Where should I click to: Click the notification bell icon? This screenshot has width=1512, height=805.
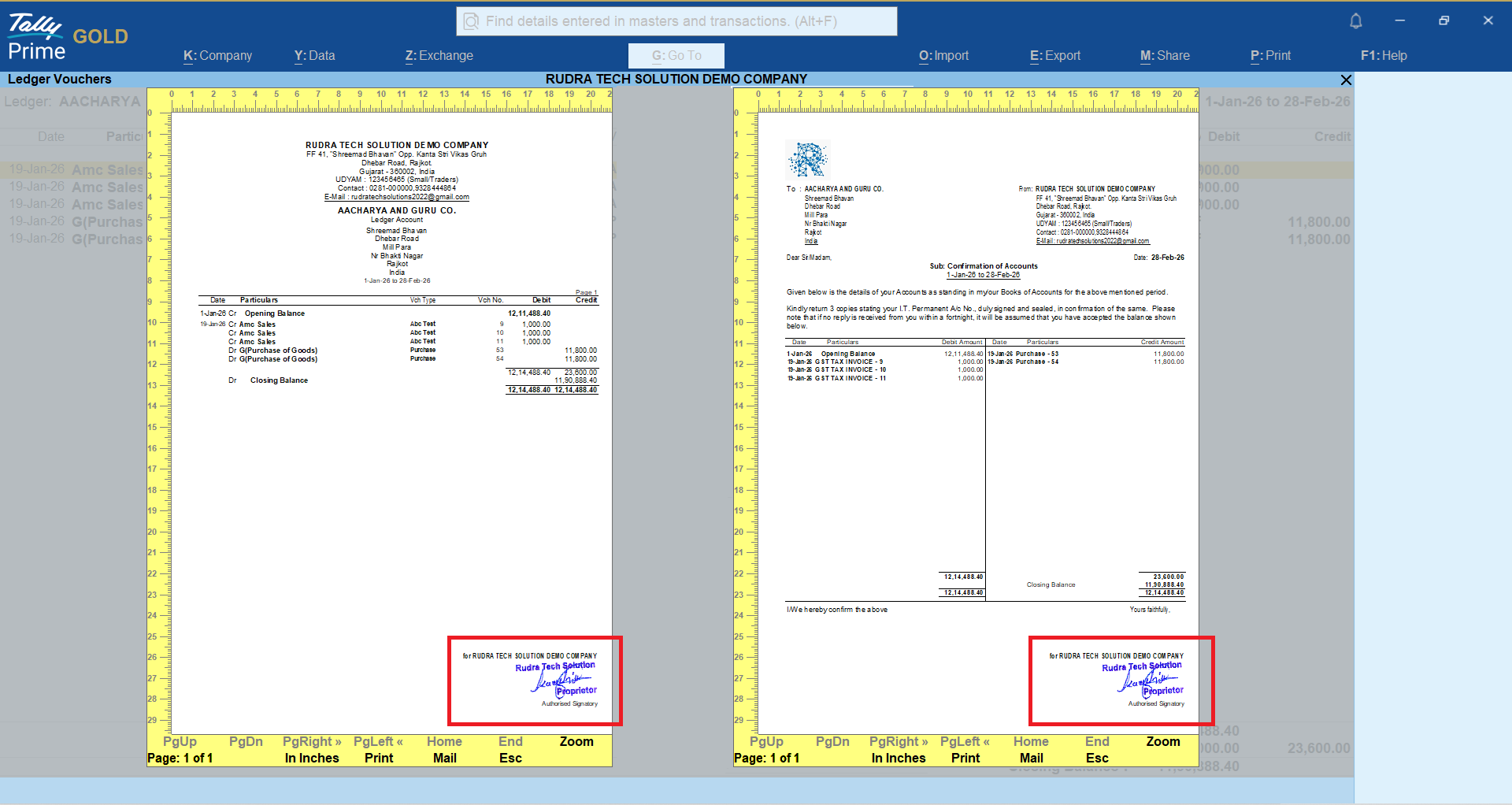coord(1355,21)
